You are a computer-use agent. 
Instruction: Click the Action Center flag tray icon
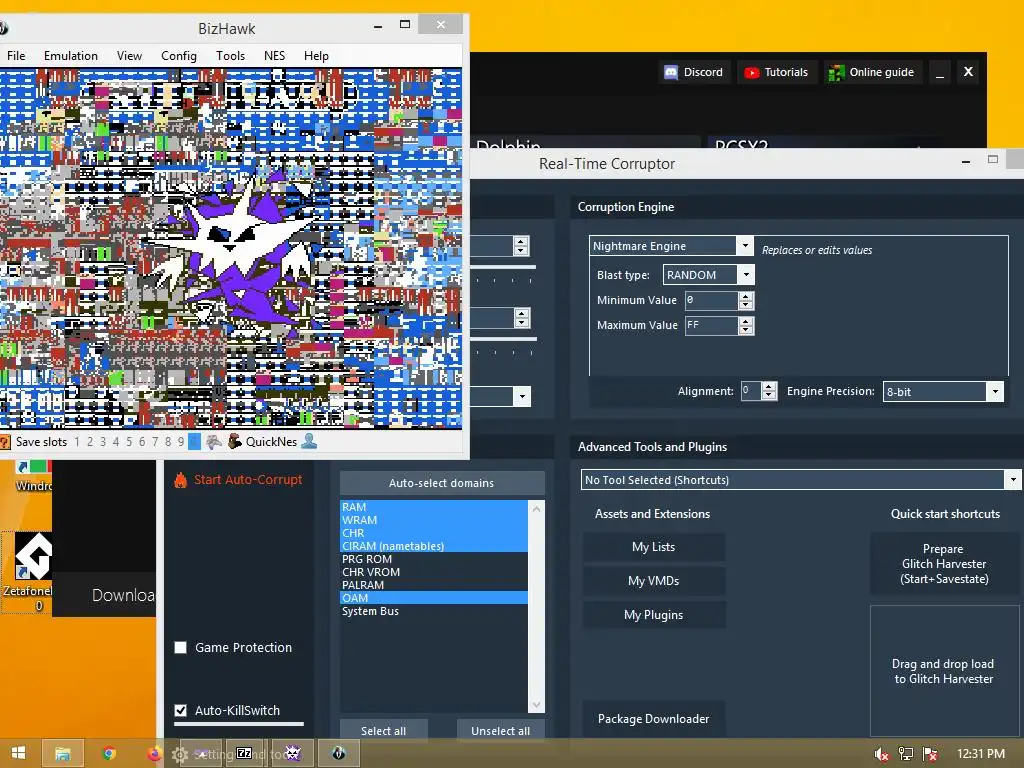pyautogui.click(x=930, y=754)
